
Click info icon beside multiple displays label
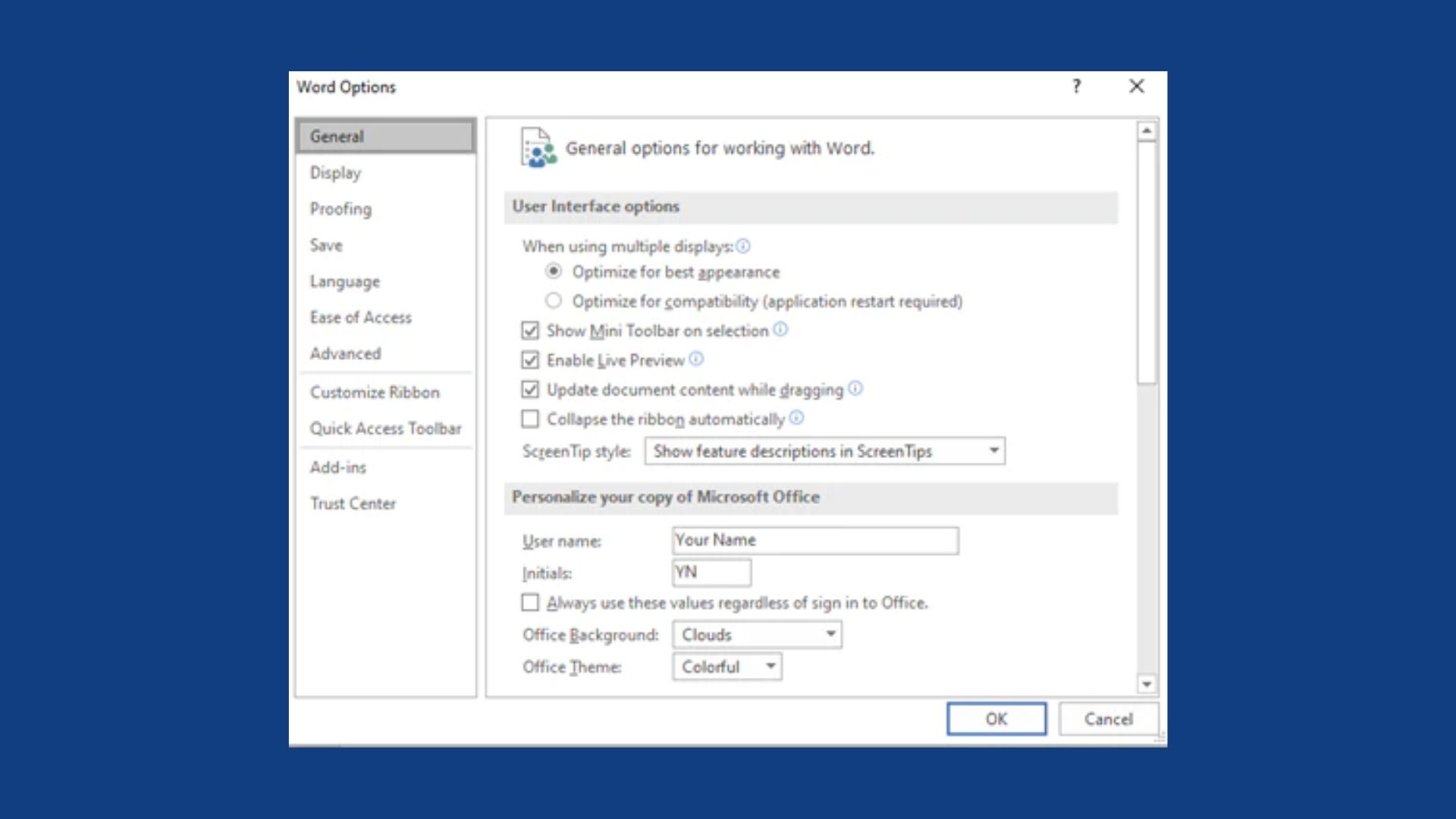point(743,246)
